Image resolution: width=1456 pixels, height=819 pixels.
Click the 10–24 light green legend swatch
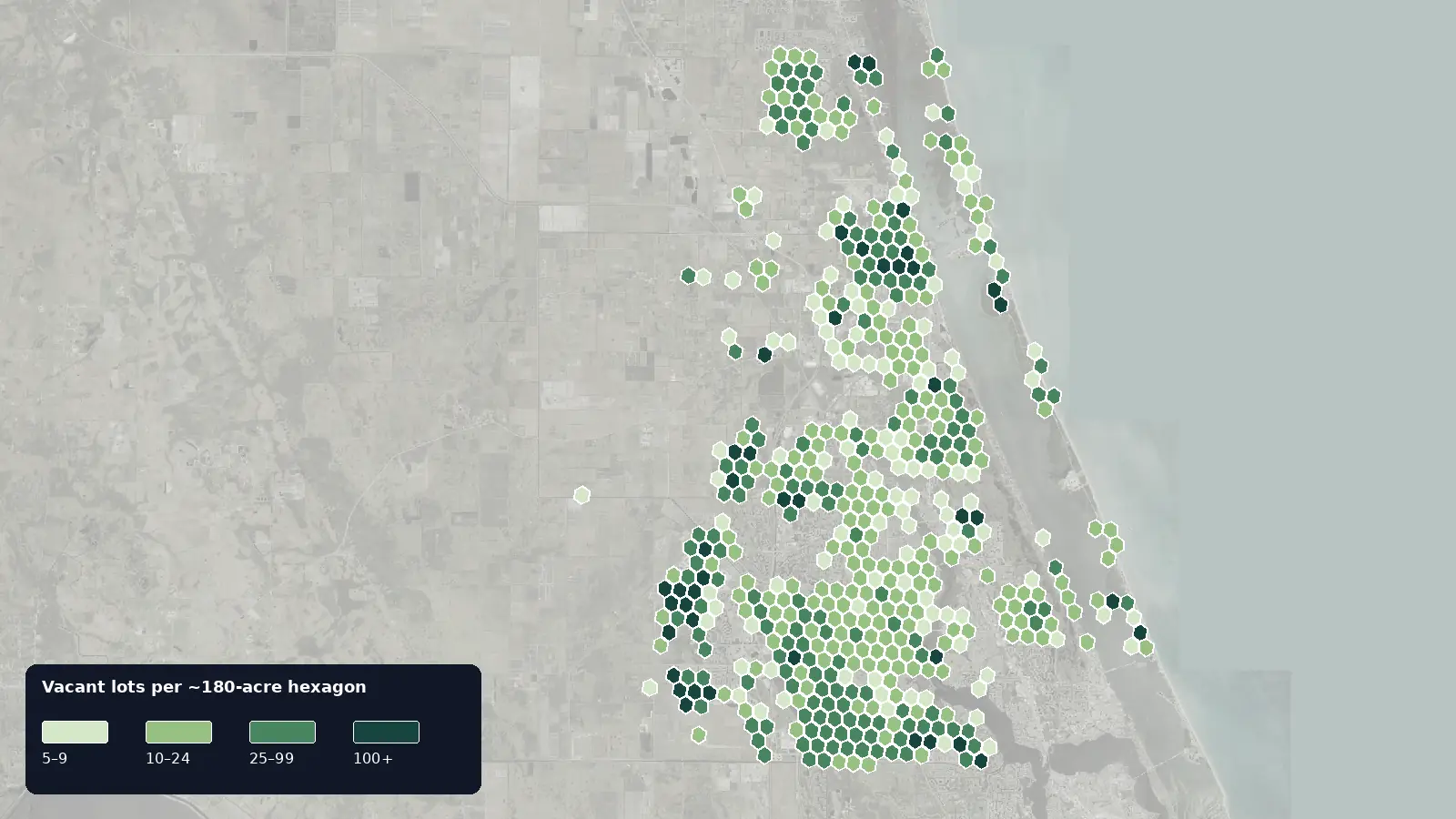coord(178,732)
